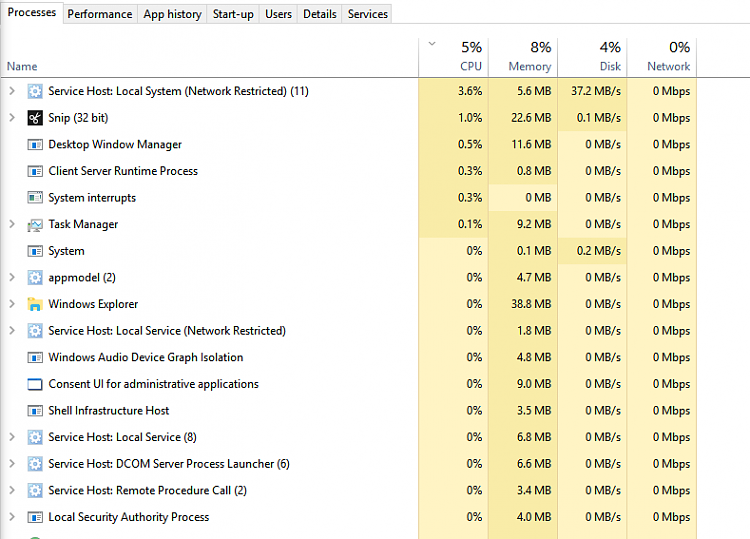Click the Task Manager process icon
750x539 pixels.
[35, 224]
